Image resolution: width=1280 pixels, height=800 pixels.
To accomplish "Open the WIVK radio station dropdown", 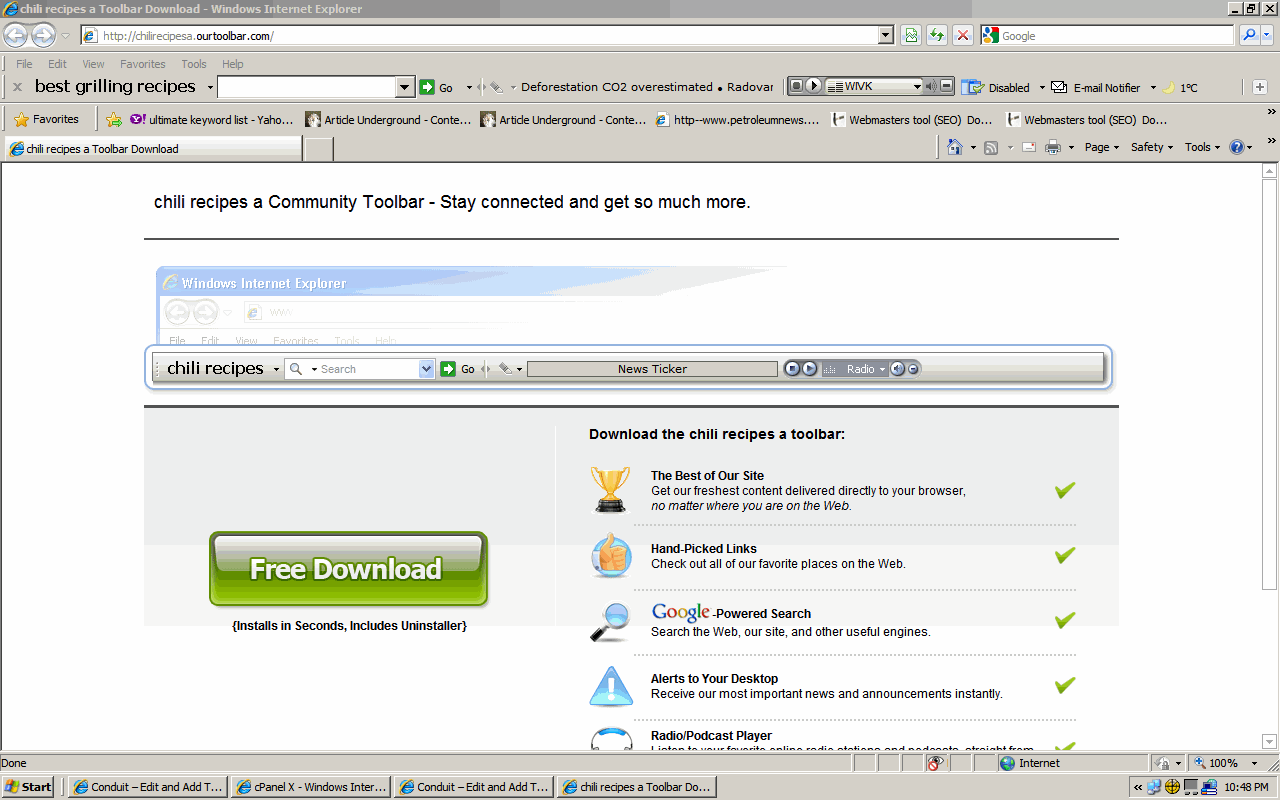I will coord(916,86).
